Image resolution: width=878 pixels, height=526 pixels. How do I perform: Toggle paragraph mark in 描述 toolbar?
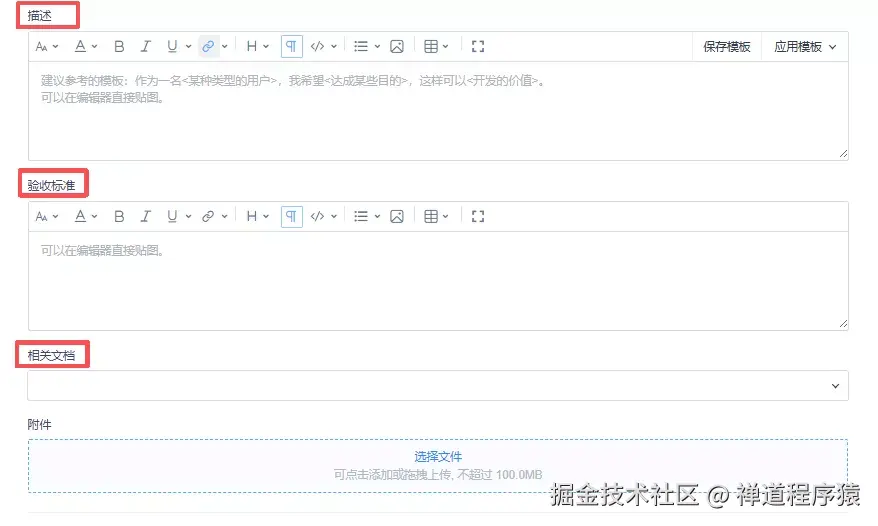pyautogui.click(x=292, y=46)
